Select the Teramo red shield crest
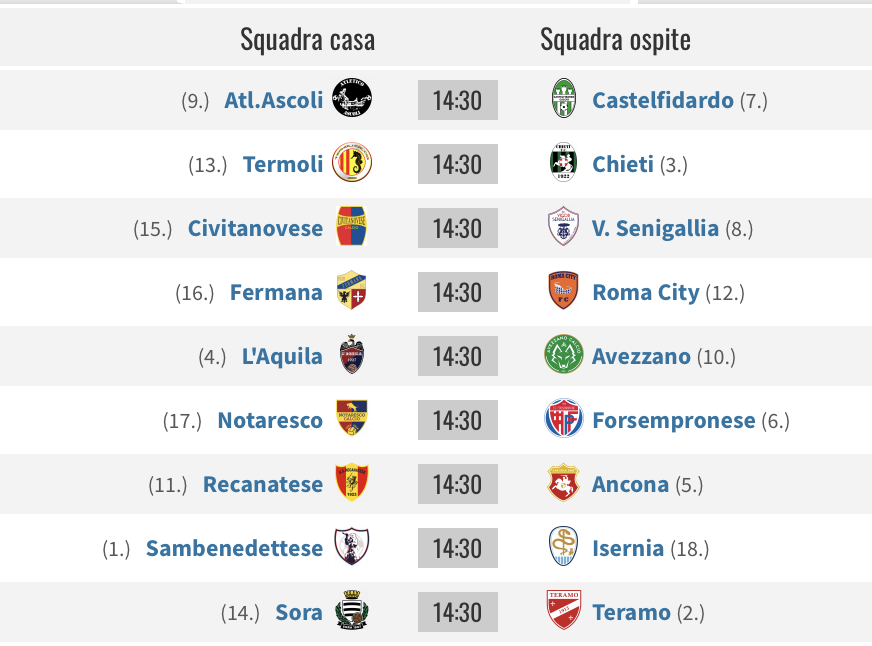This screenshot has width=872, height=646. coord(563,610)
